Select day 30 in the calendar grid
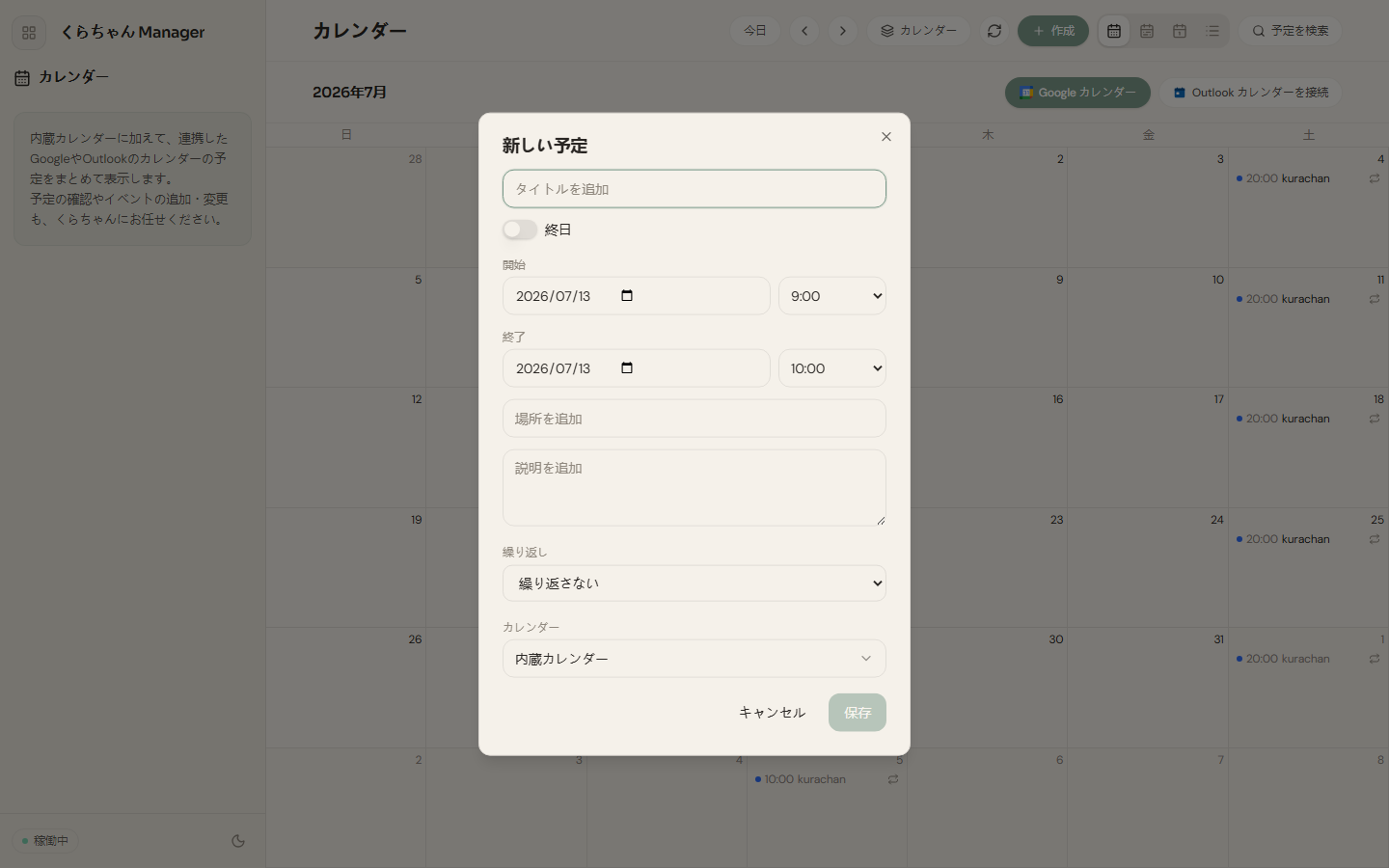The height and width of the screenshot is (868, 1389). 1056,639
